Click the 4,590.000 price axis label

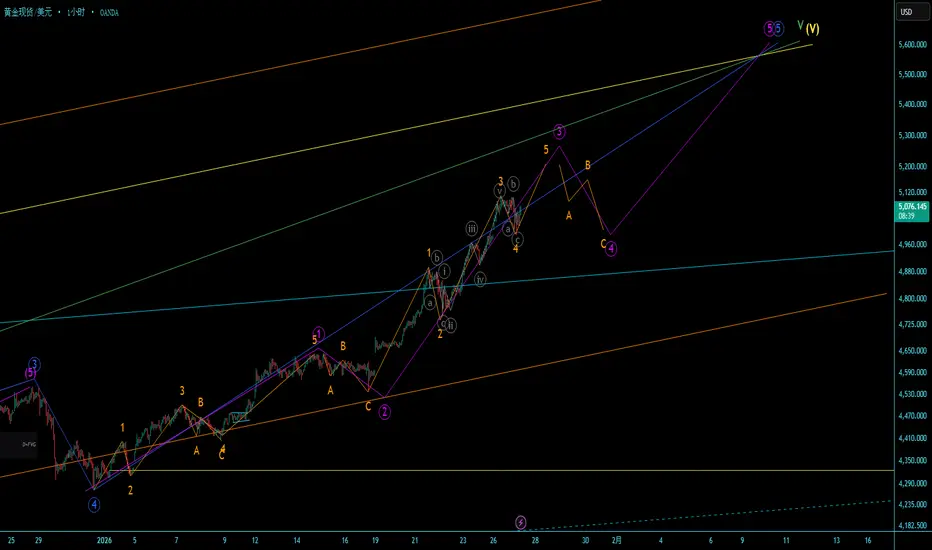(912, 372)
